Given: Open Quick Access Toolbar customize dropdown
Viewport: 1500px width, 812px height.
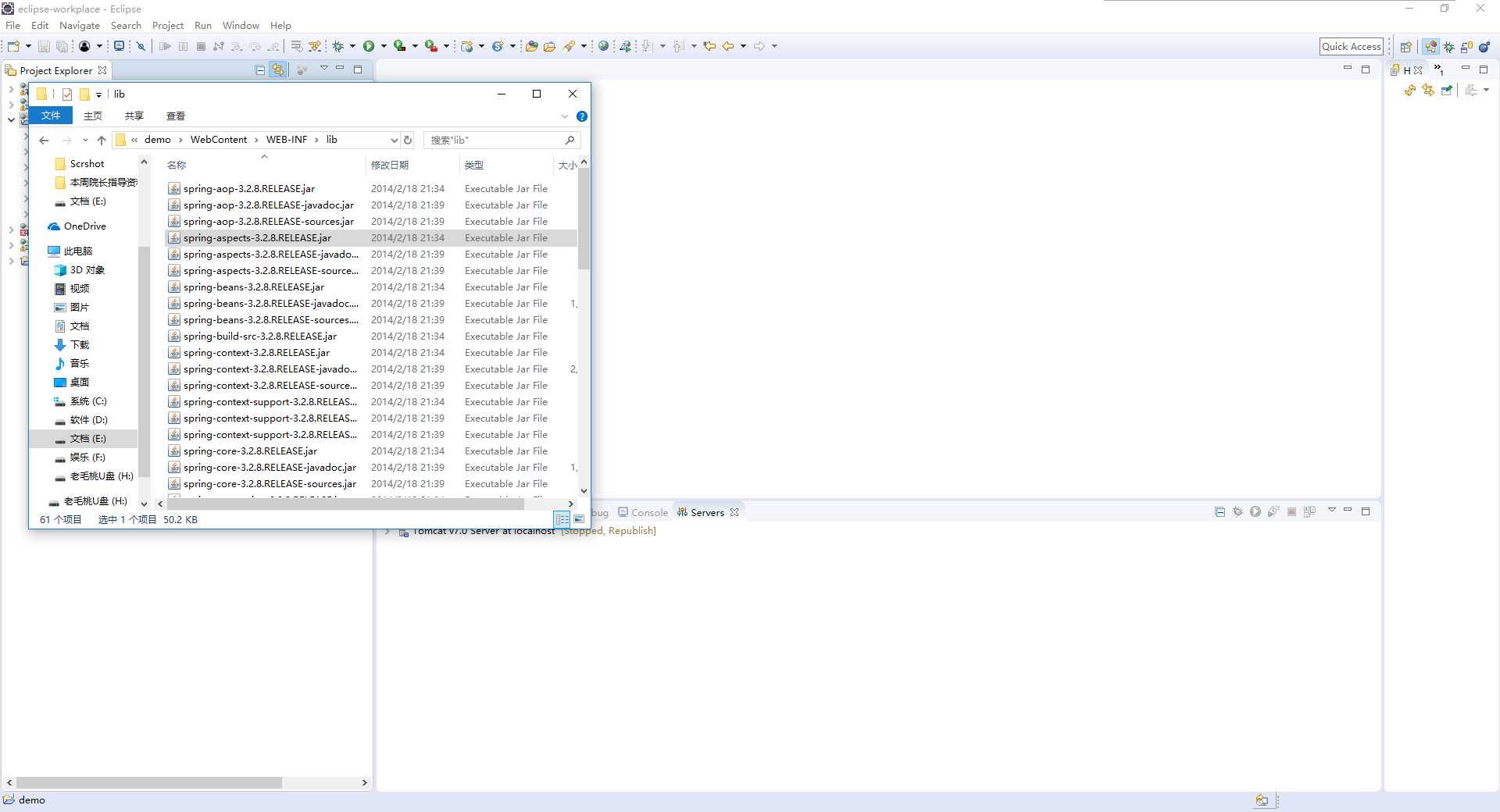Looking at the screenshot, I should click(x=98, y=94).
